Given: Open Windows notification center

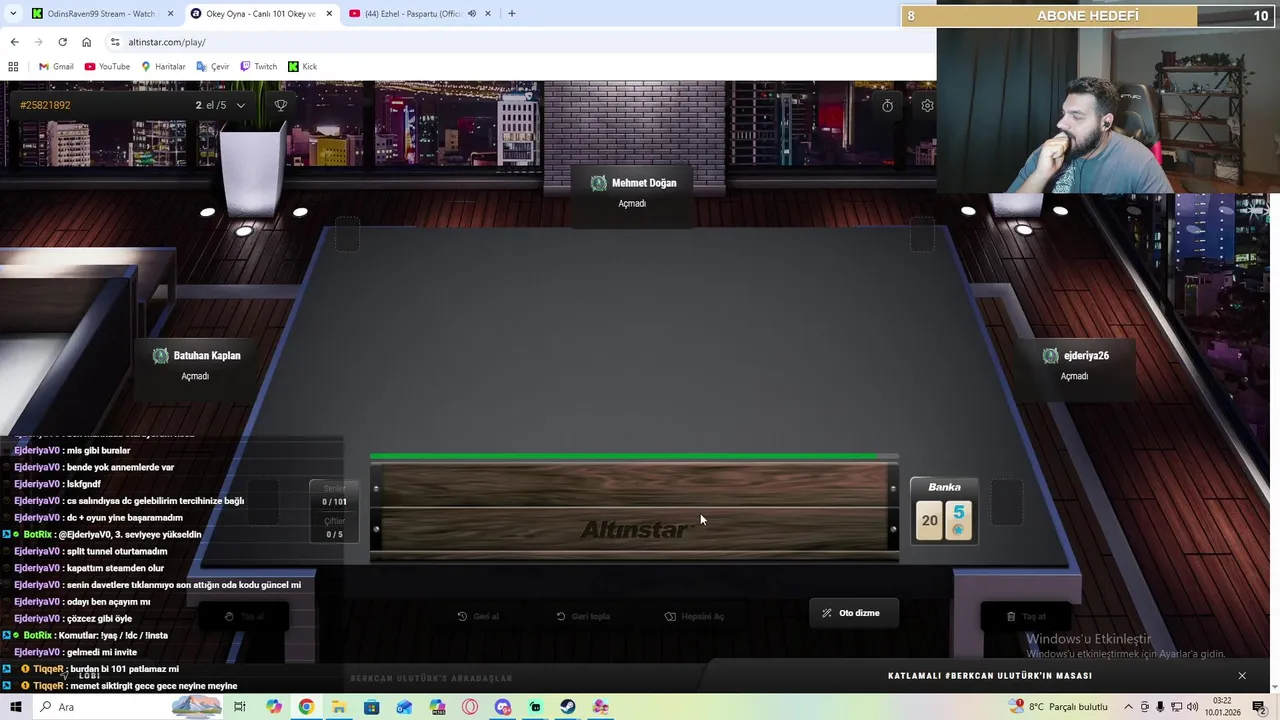Looking at the screenshot, I should (x=1259, y=707).
